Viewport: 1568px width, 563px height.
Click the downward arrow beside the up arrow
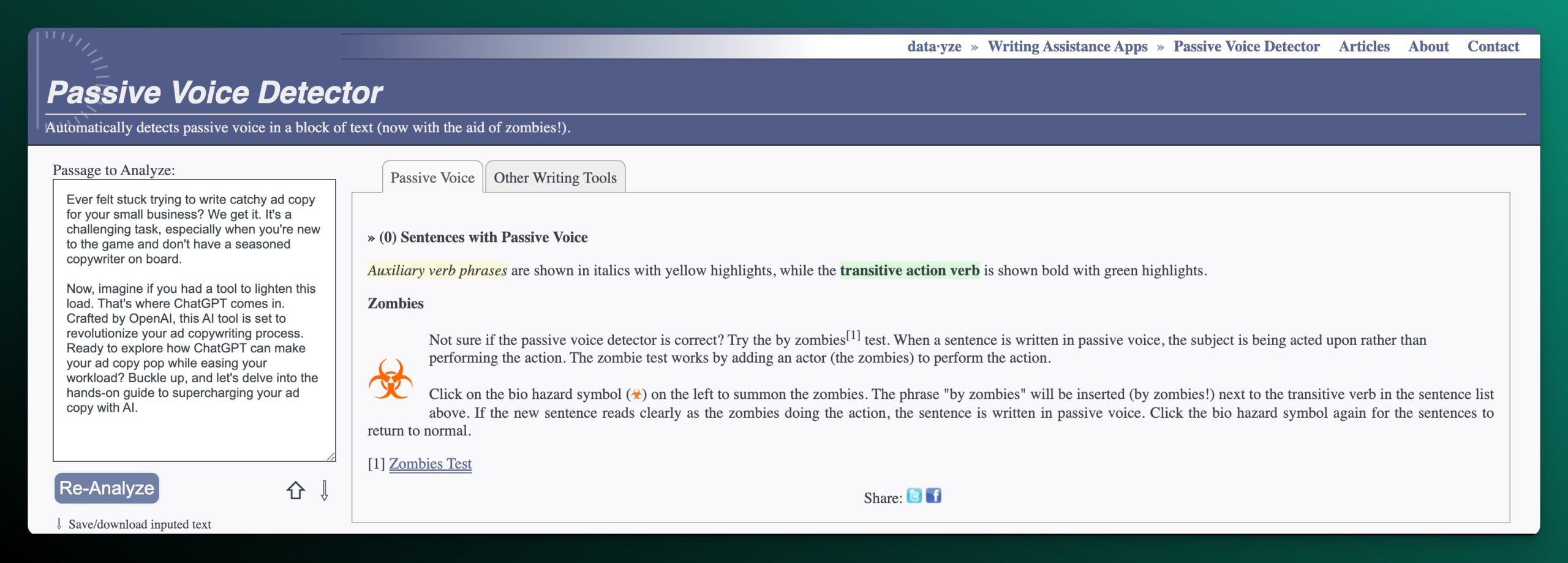click(323, 491)
